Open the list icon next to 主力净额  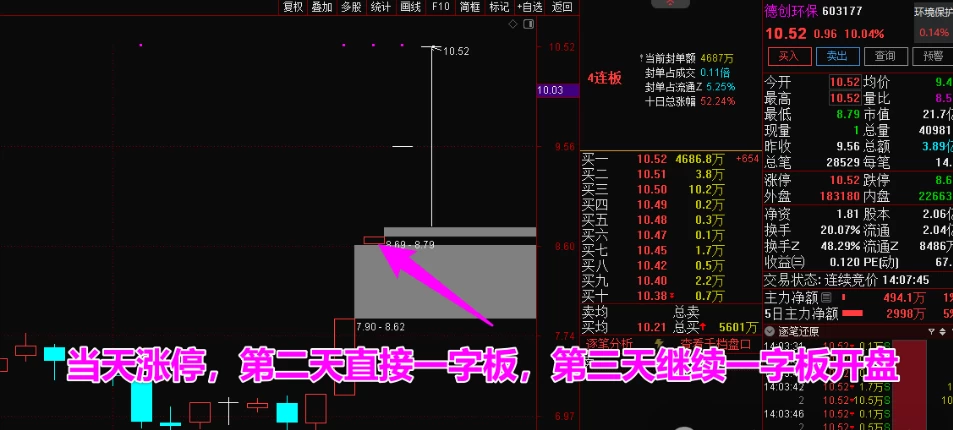pos(826,298)
